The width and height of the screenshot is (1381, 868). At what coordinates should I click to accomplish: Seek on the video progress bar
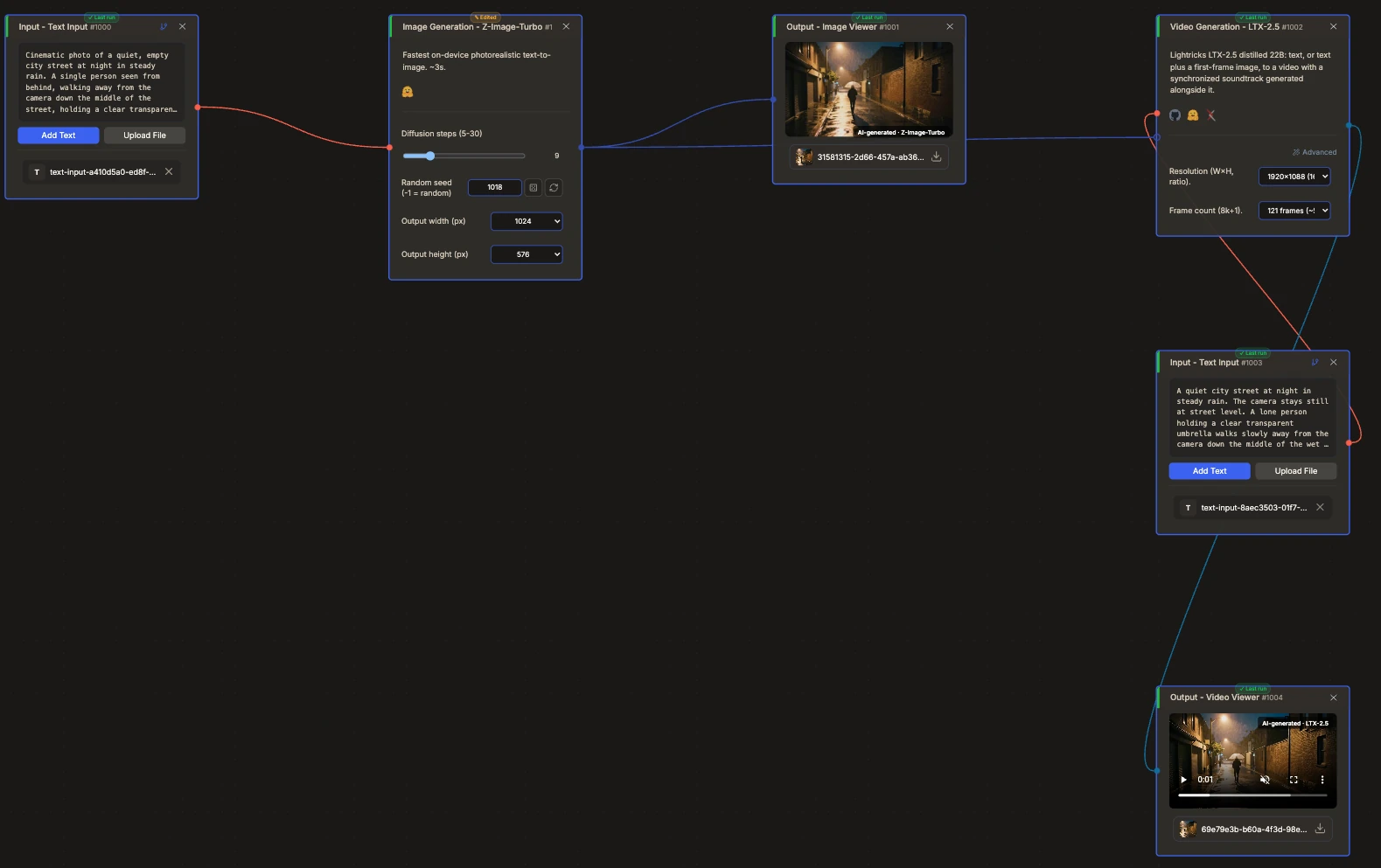(x=1252, y=795)
